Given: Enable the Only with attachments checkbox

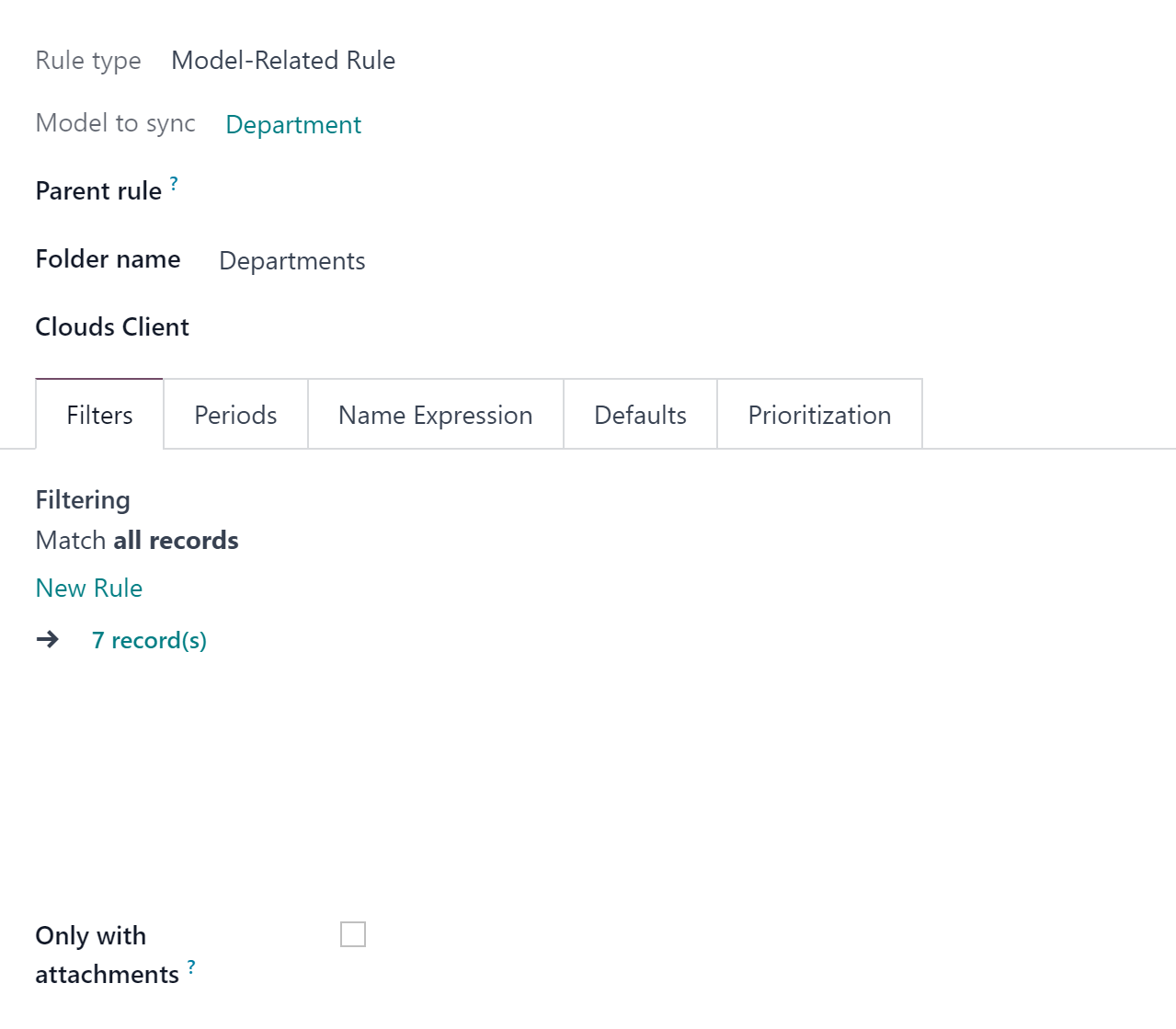Looking at the screenshot, I should pyautogui.click(x=353, y=934).
